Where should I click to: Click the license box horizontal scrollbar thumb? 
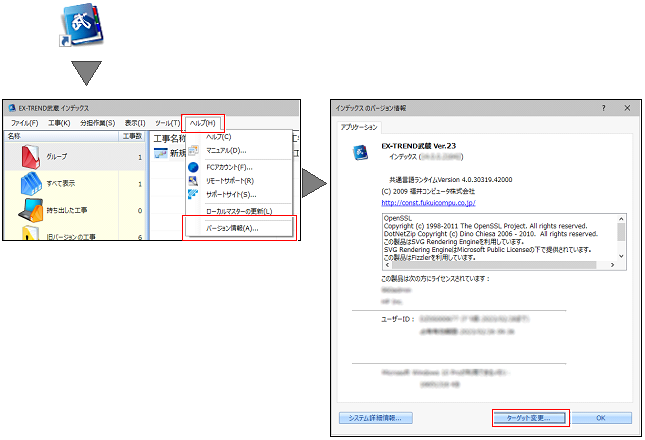[494, 265]
